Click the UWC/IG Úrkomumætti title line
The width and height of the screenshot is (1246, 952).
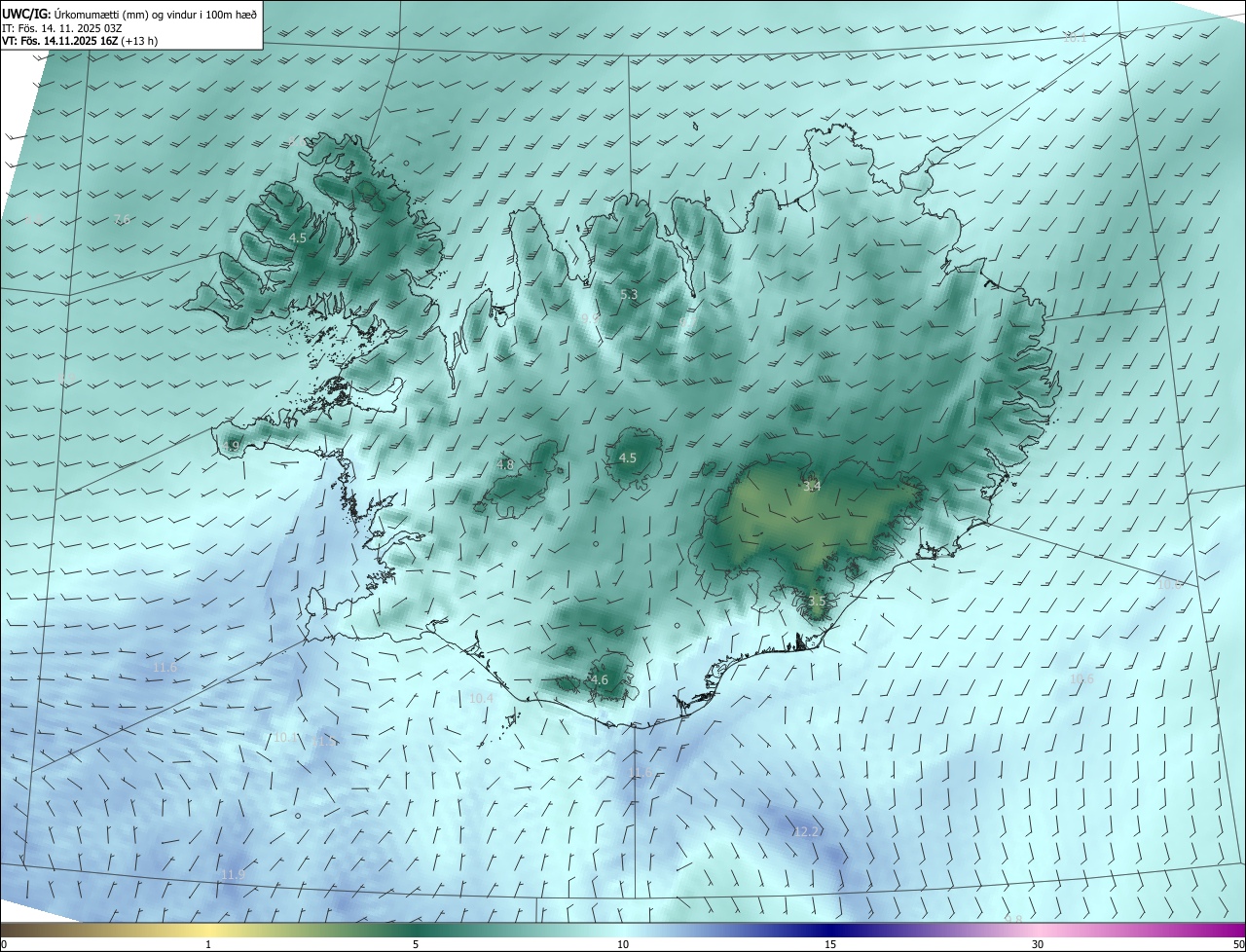pos(129,14)
